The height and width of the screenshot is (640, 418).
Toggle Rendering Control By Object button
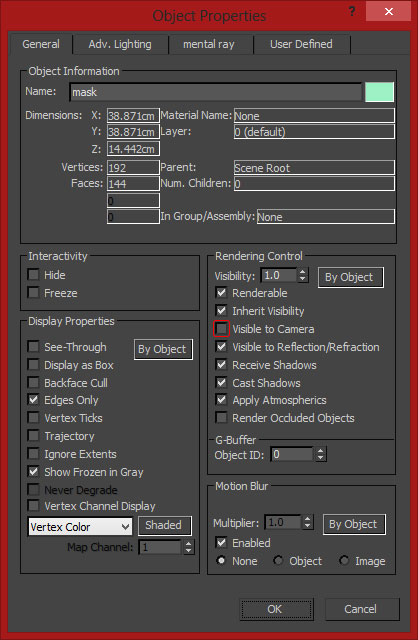point(351,278)
